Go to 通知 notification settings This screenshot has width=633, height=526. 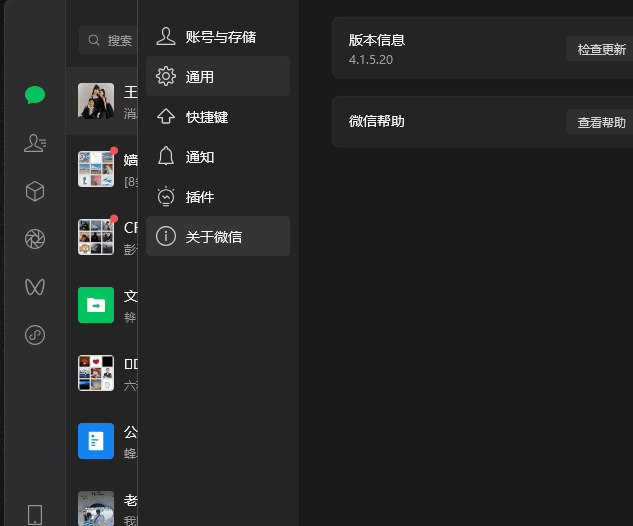click(x=218, y=157)
